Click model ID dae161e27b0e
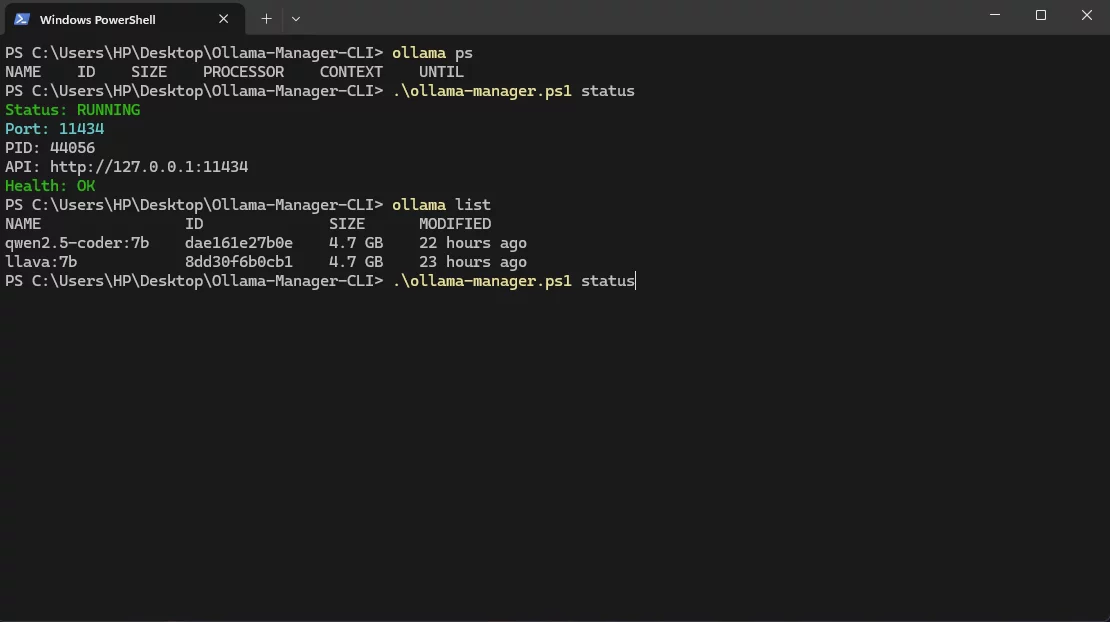The image size is (1110, 622). coord(239,243)
